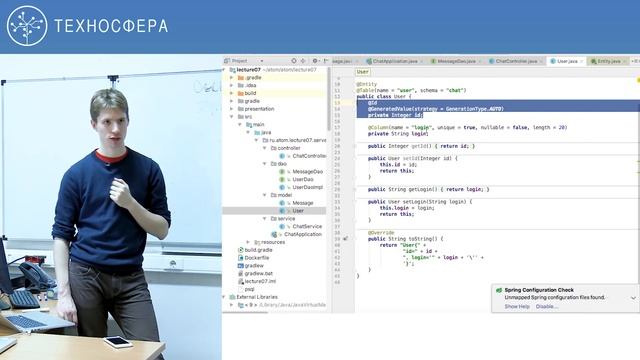
Task: Click the build.gradle file icon
Action: click(240, 250)
